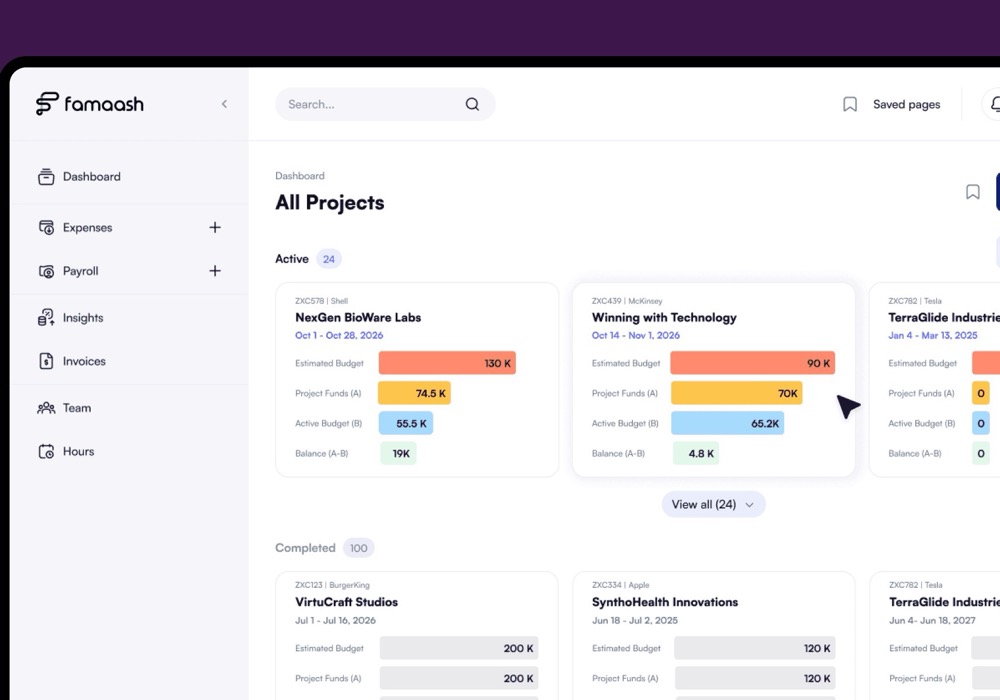Click NexGen 19K Balance value
Image resolution: width=1000 pixels, height=700 pixels.
point(399,453)
